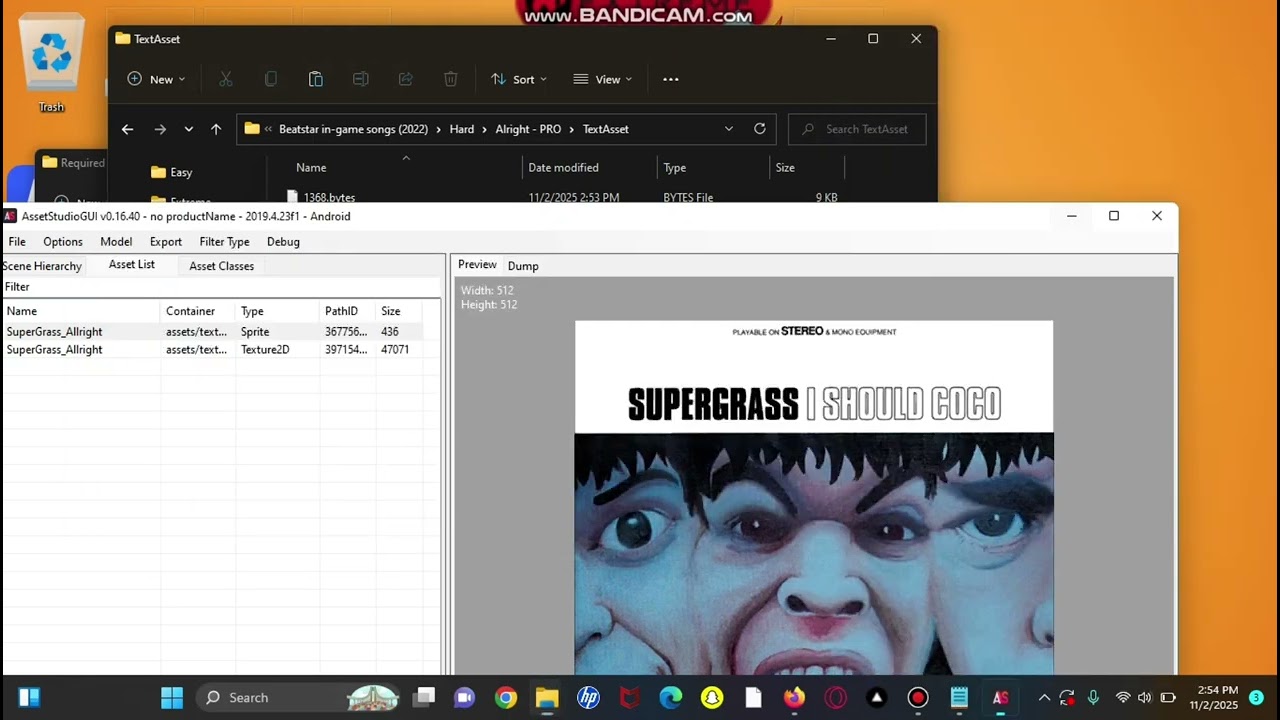Click the Copy icon in the File Explorer toolbar
Screen dimensions: 1280x720
pyautogui.click(x=271, y=79)
